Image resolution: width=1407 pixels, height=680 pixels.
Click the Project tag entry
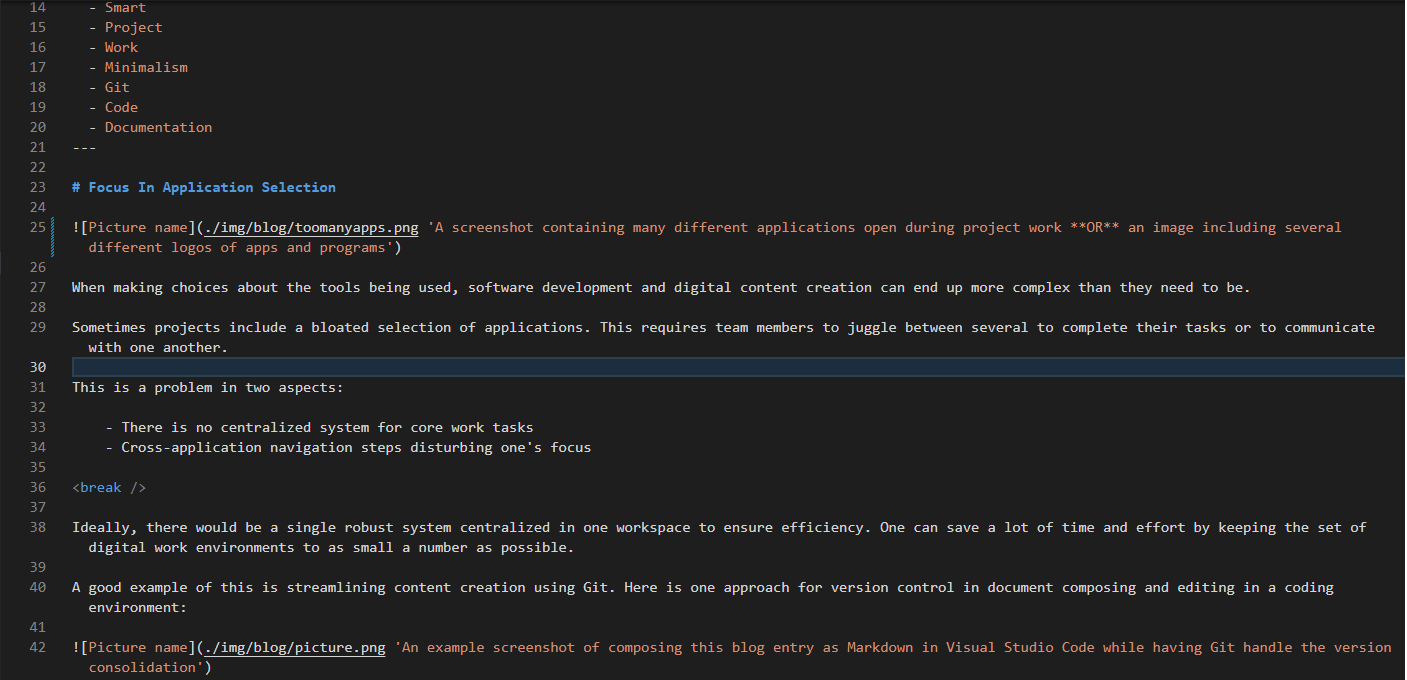click(133, 27)
